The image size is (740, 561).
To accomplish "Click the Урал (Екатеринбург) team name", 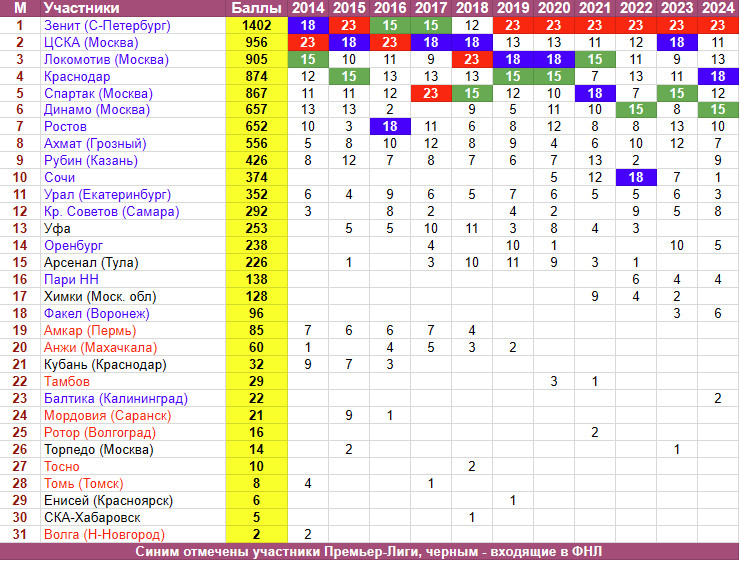I will click(x=107, y=194).
